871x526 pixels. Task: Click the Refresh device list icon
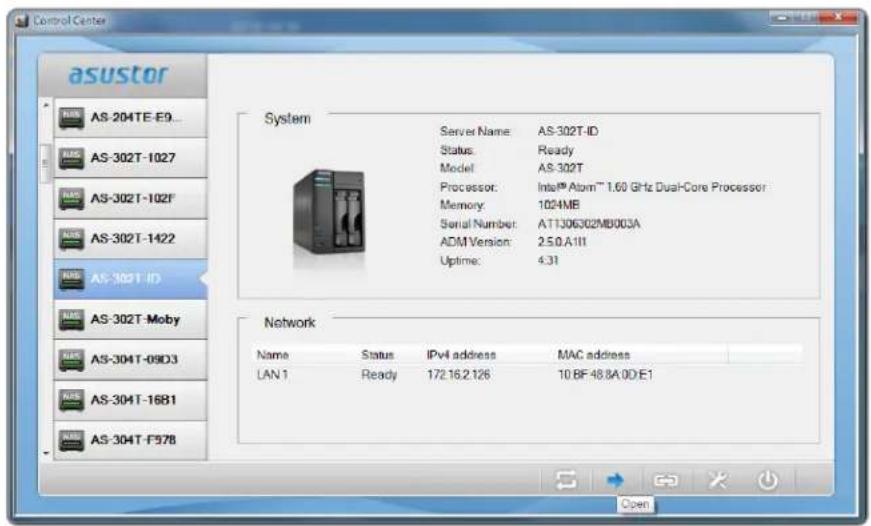[x=566, y=480]
